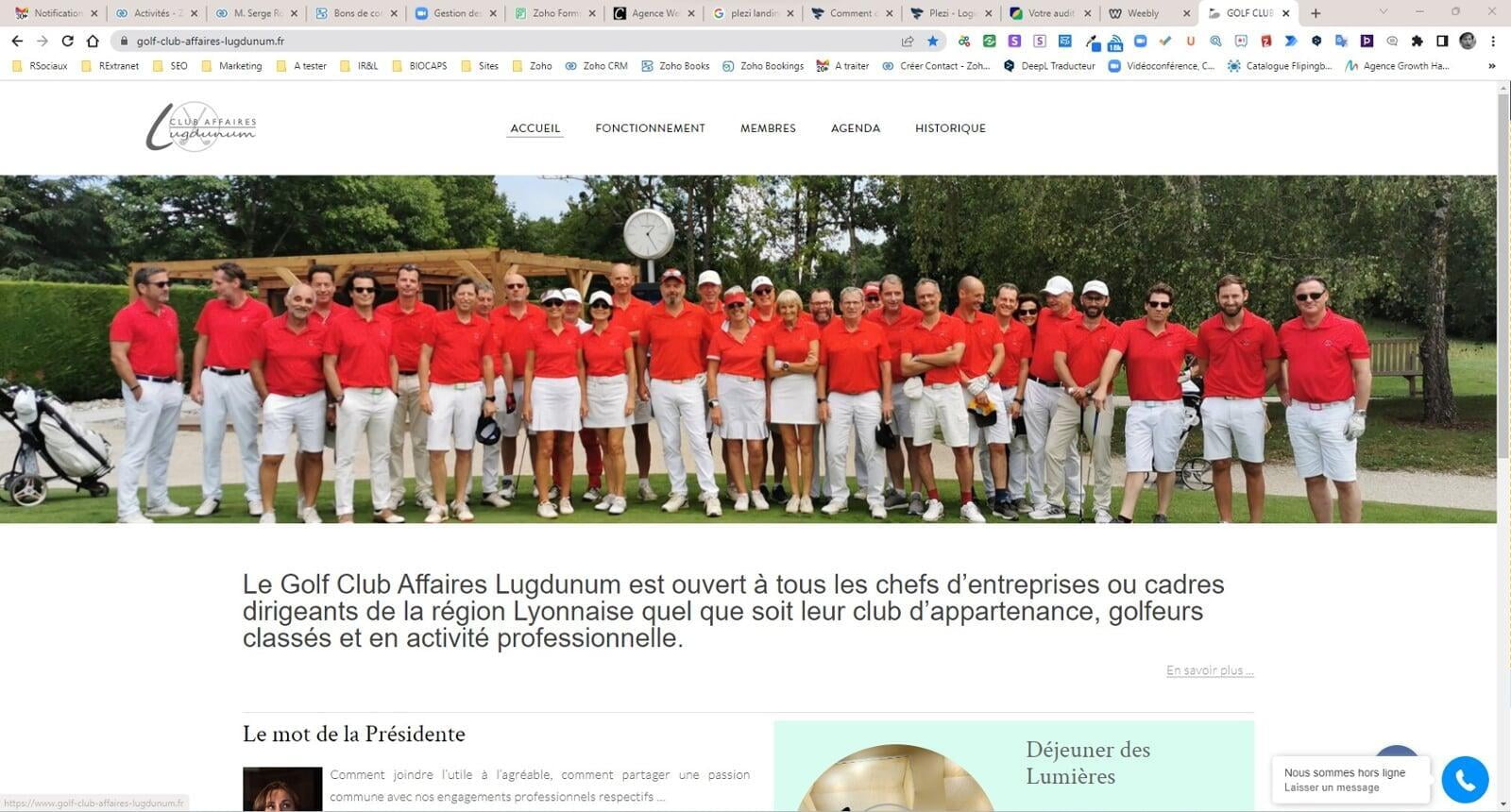Open FONCTIONNEMENT menu item
The height and width of the screenshot is (812, 1511).
pos(650,128)
